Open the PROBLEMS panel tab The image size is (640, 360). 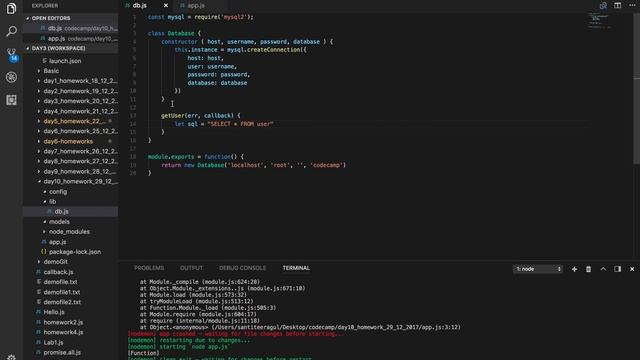coord(149,268)
